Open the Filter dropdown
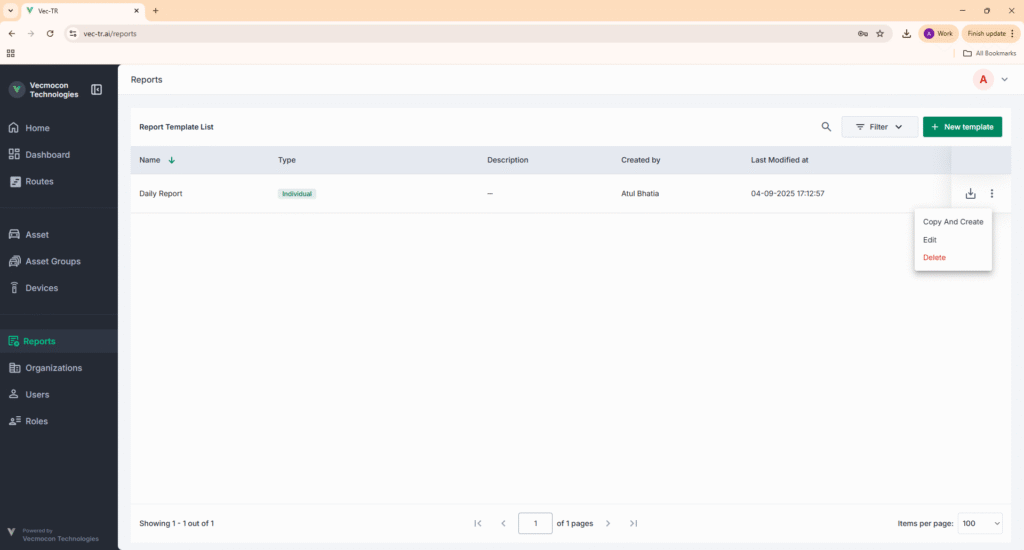The height and width of the screenshot is (550, 1024). pos(879,127)
